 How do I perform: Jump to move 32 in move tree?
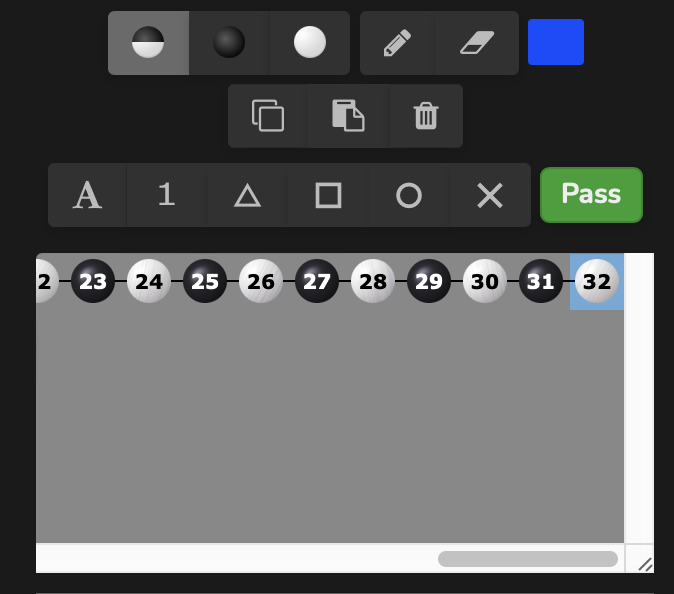(597, 281)
